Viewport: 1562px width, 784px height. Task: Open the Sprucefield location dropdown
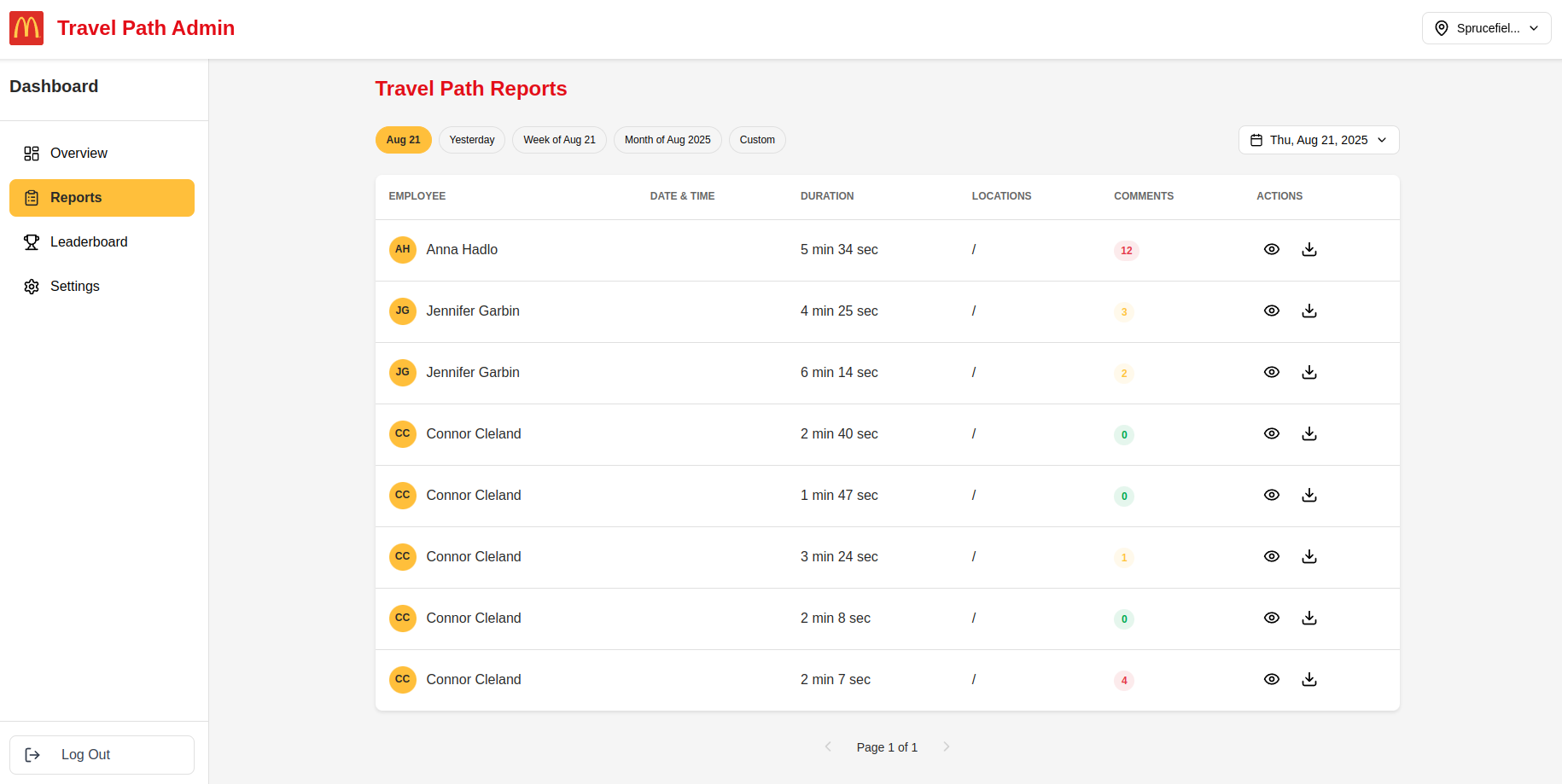[1486, 28]
